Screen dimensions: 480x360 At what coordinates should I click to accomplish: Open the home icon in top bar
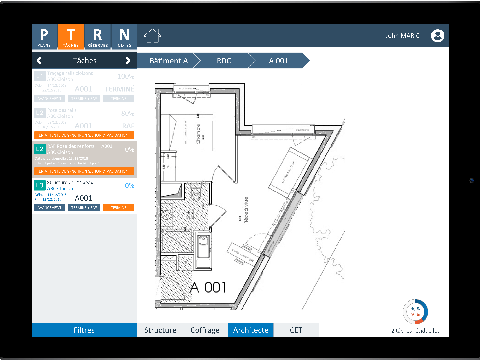152,36
